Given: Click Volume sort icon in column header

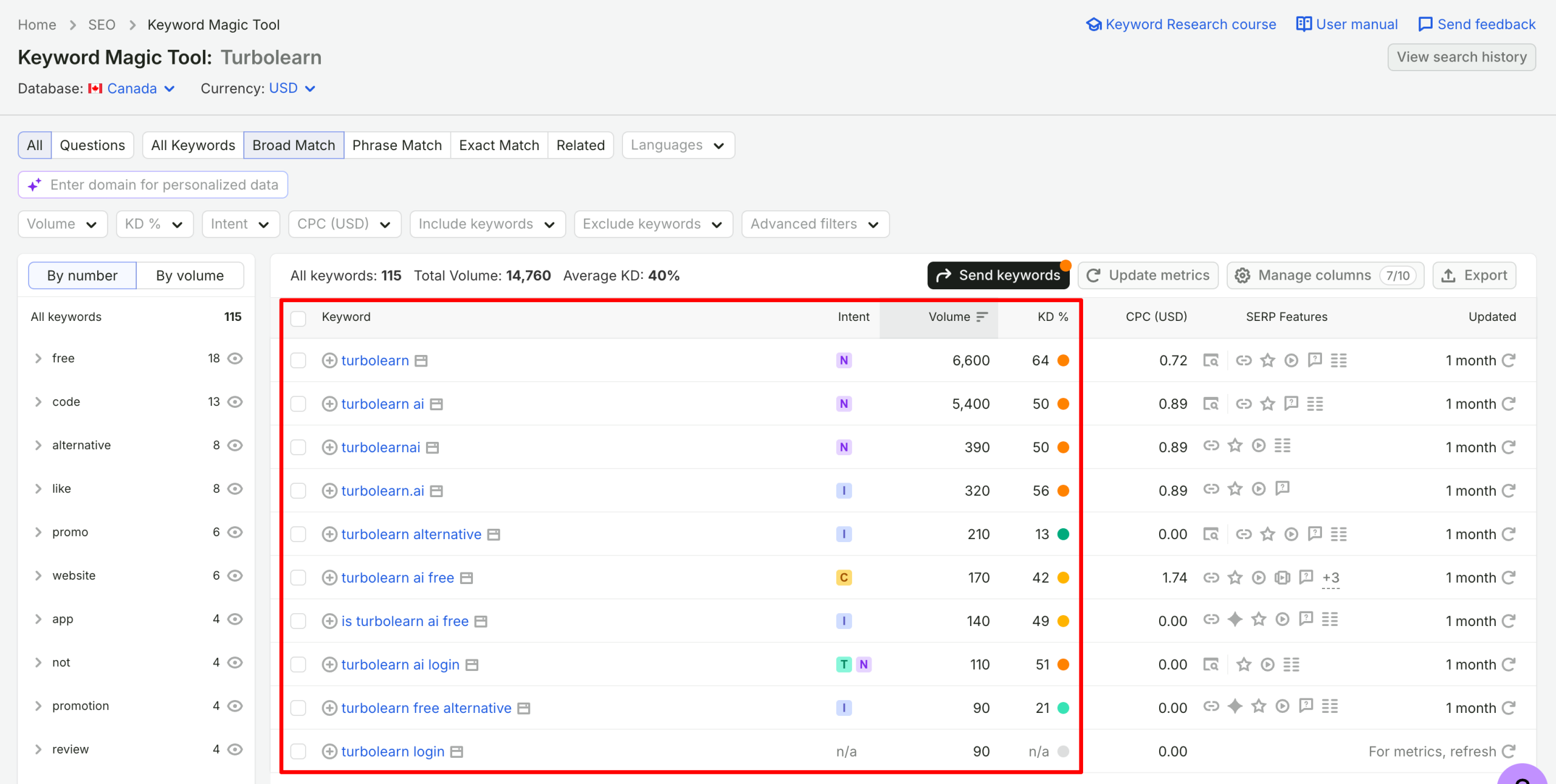Looking at the screenshot, I should 982,317.
